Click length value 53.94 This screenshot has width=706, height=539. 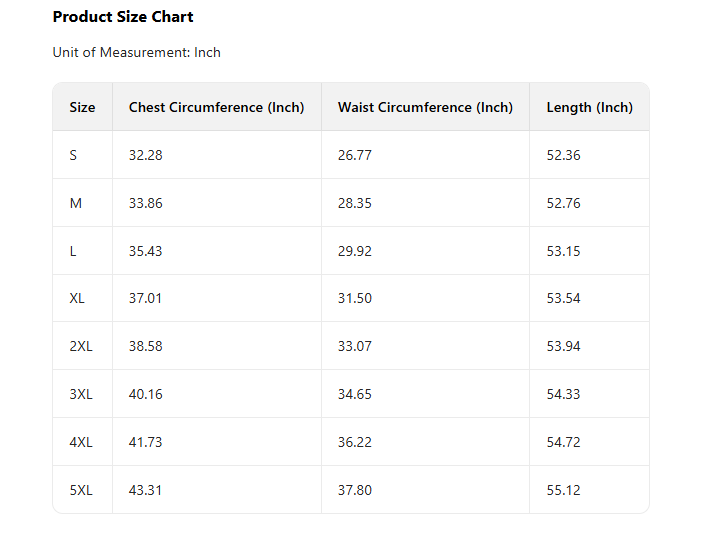point(563,346)
